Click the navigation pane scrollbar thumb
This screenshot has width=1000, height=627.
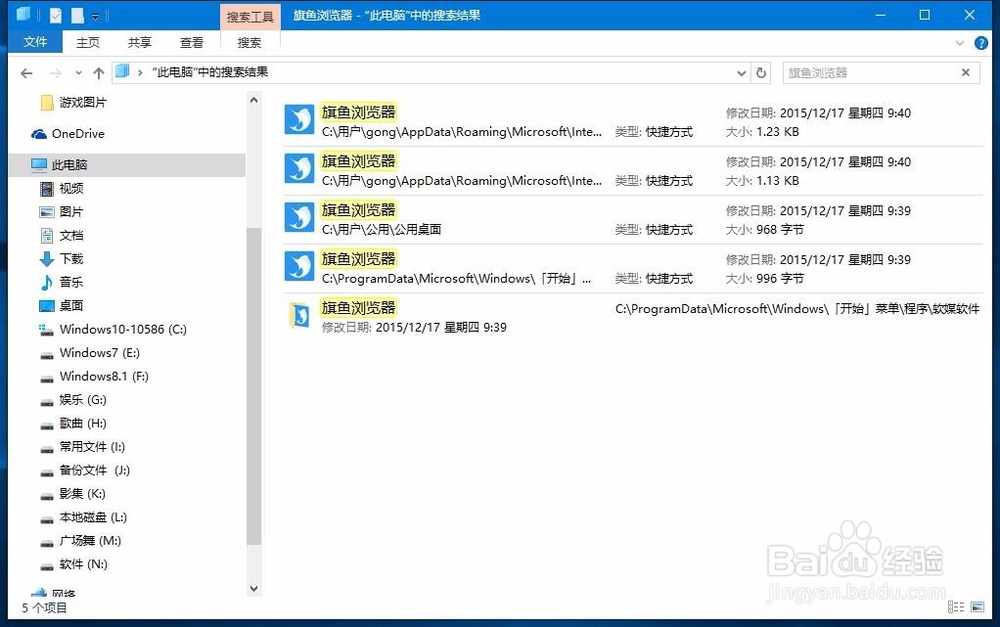(254, 386)
